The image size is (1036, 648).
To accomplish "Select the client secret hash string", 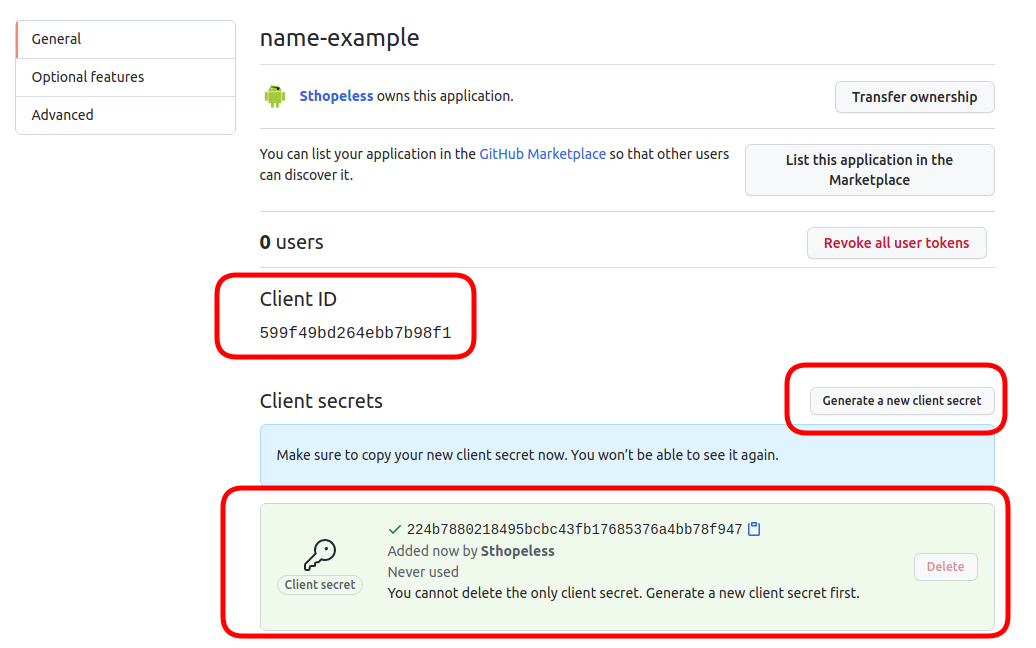I will [574, 530].
